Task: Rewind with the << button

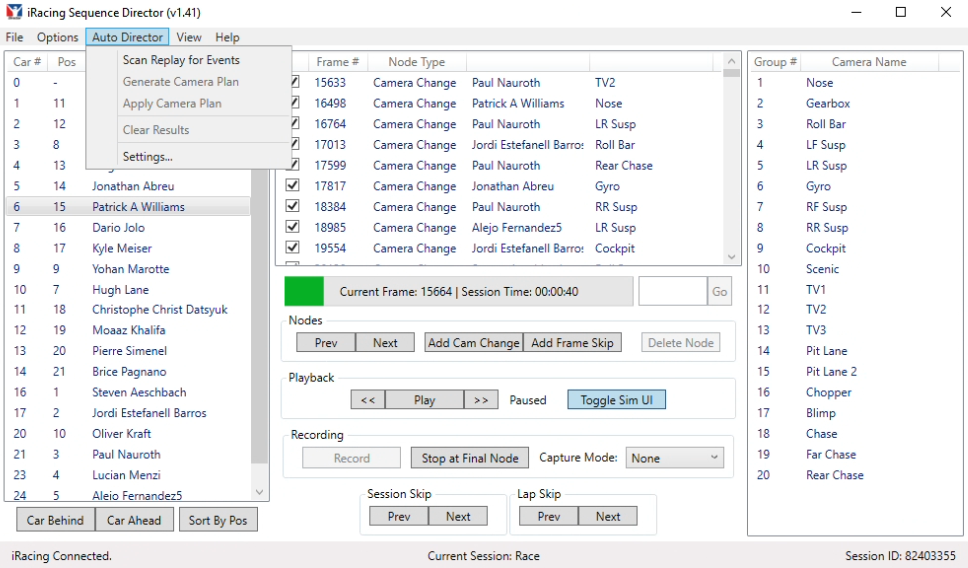Action: click(x=367, y=400)
